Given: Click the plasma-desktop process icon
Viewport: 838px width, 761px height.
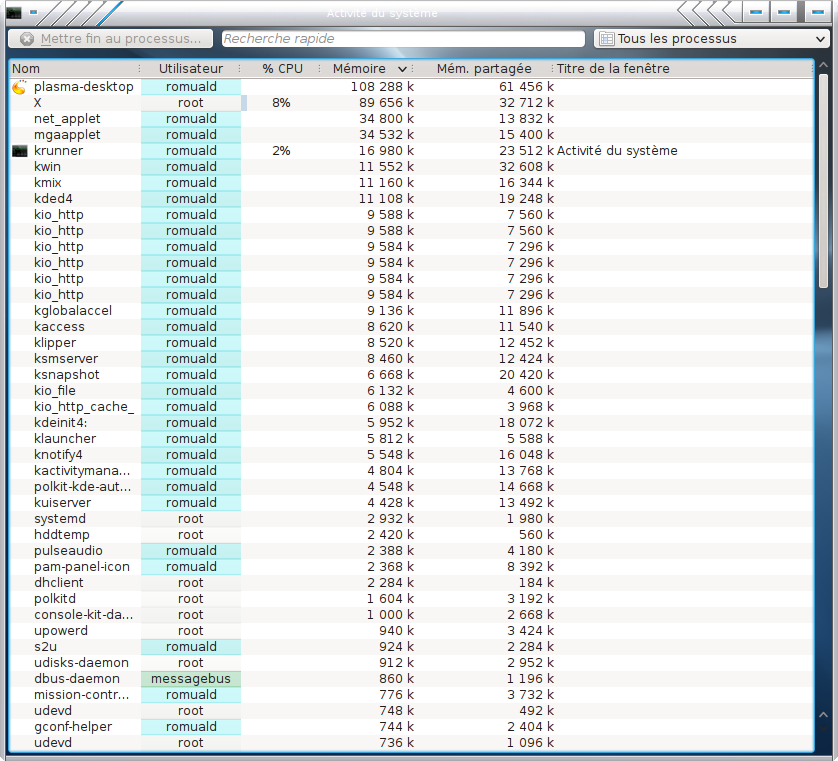Looking at the screenshot, I should click(x=20, y=87).
